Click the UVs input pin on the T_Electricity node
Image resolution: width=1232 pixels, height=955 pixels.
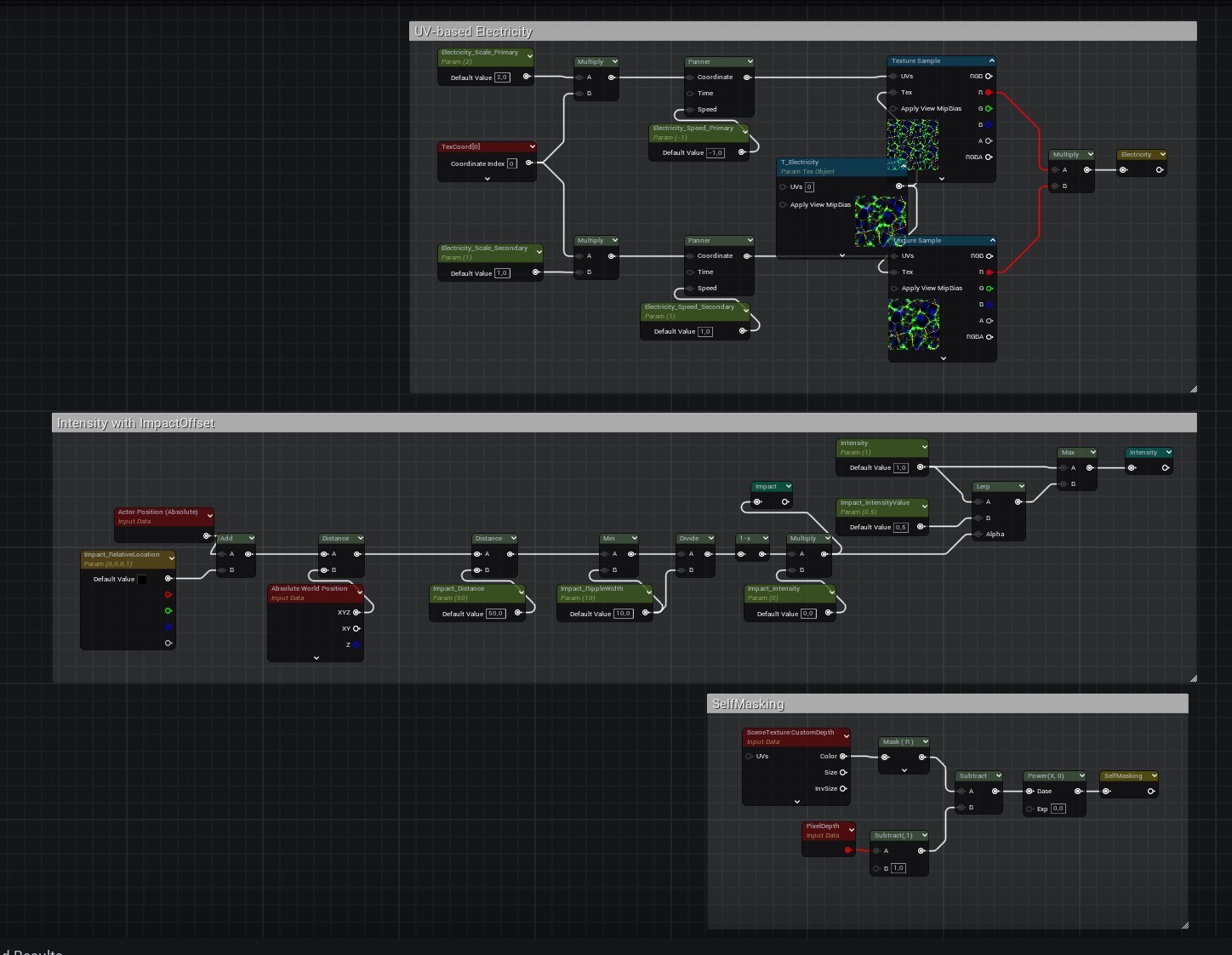(x=784, y=186)
